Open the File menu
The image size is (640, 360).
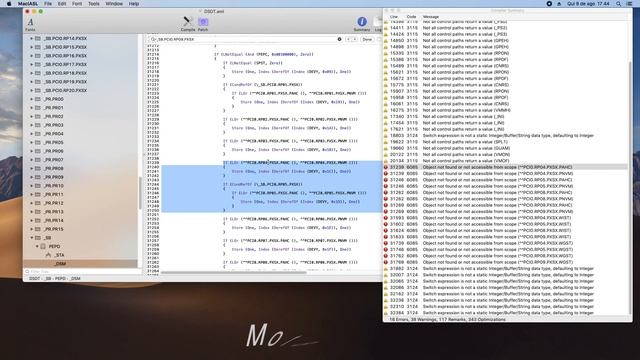tap(48, 4)
